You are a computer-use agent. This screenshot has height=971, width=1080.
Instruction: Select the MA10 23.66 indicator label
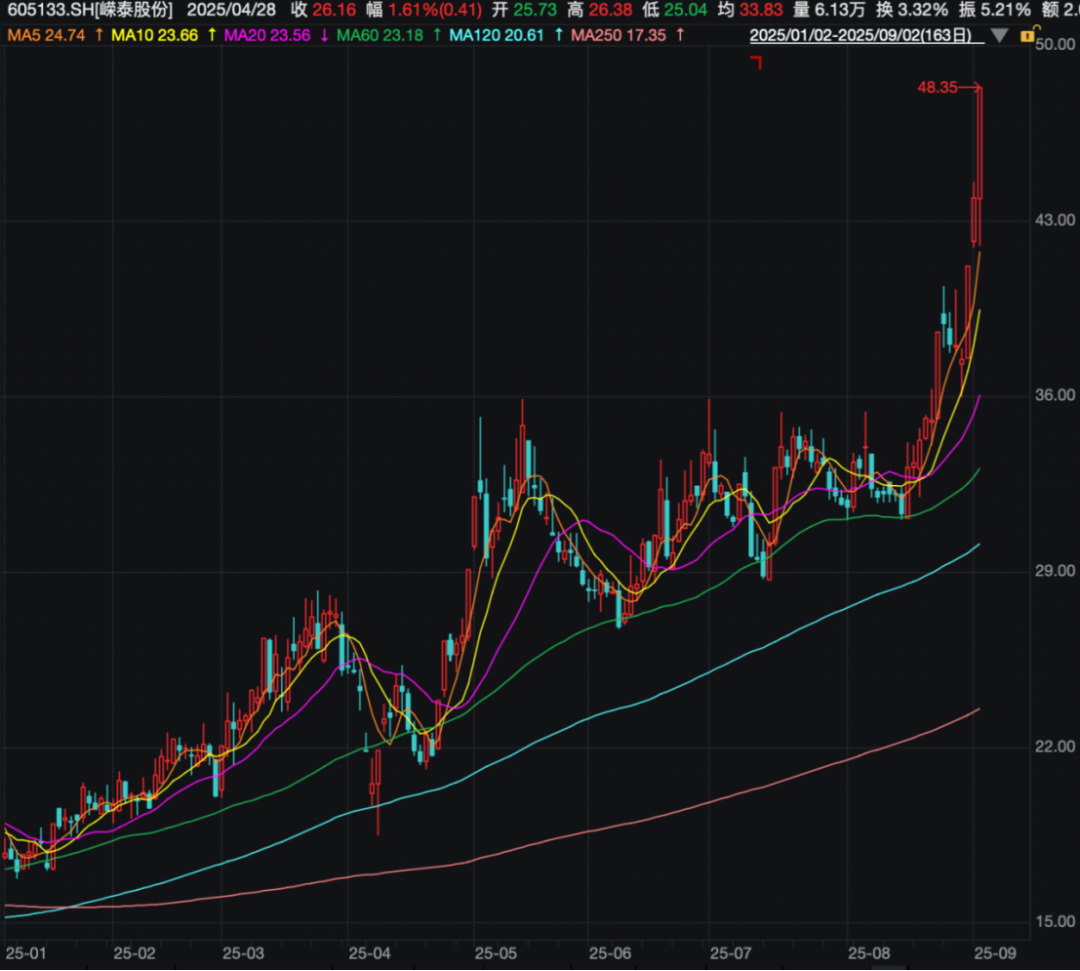154,35
